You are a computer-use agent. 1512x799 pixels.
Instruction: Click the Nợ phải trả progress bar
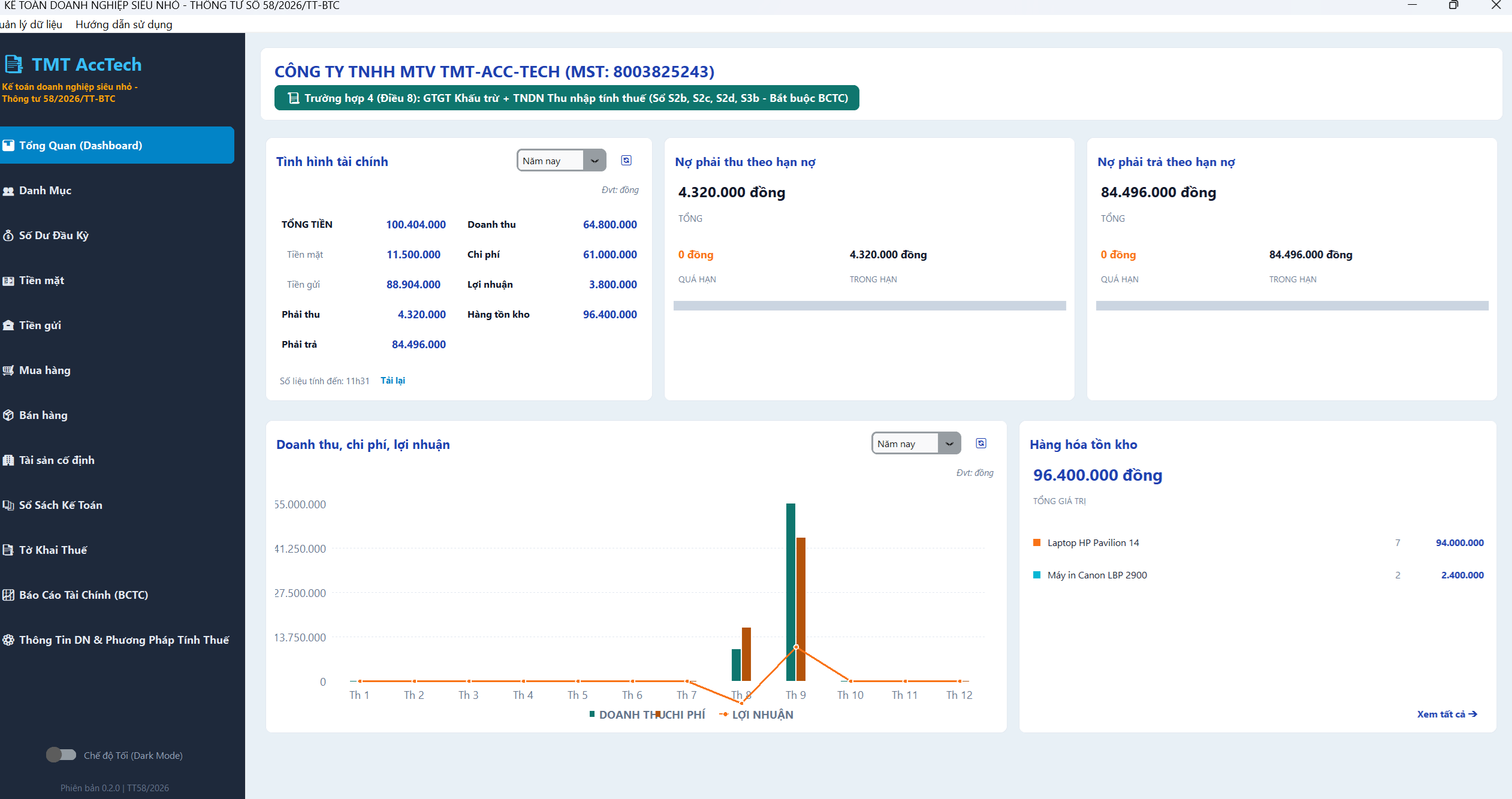pyautogui.click(x=1292, y=306)
